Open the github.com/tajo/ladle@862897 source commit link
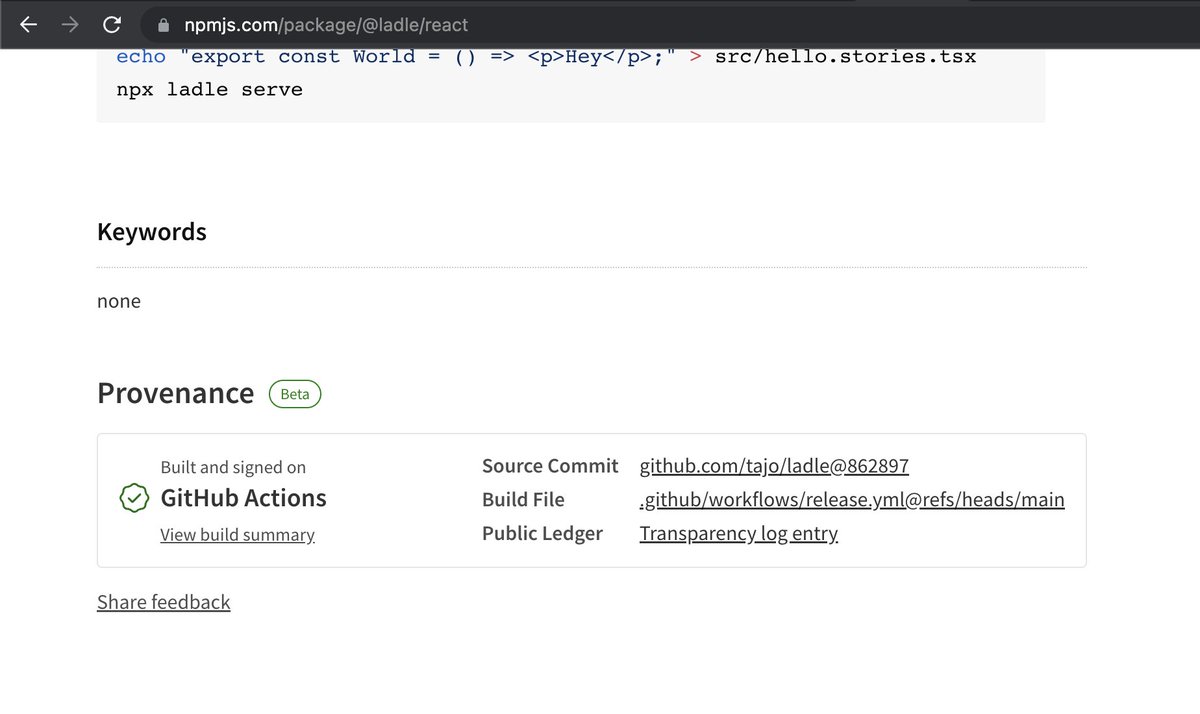The height and width of the screenshot is (714, 1200). pos(774,466)
